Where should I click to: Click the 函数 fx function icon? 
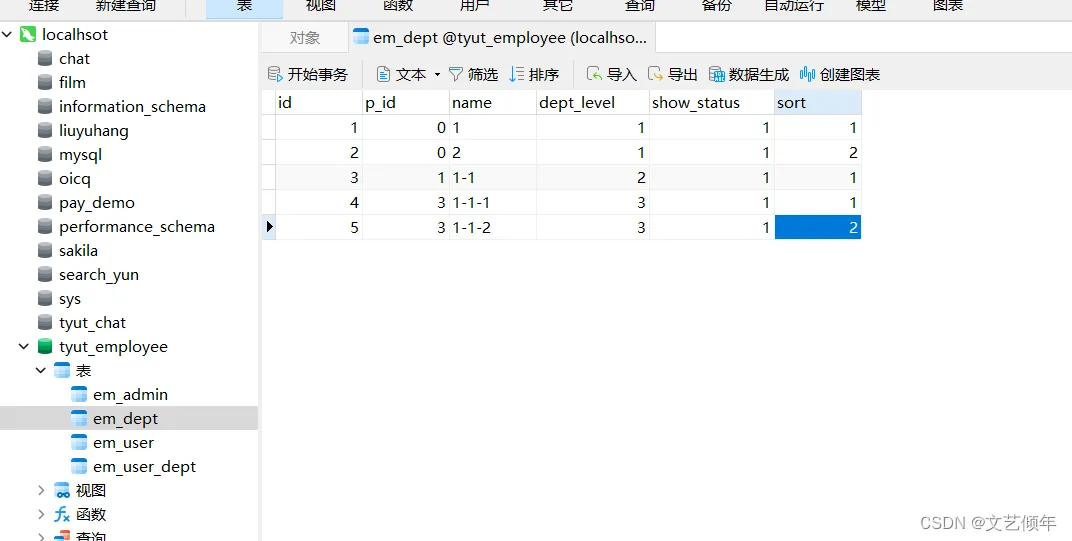(62, 514)
